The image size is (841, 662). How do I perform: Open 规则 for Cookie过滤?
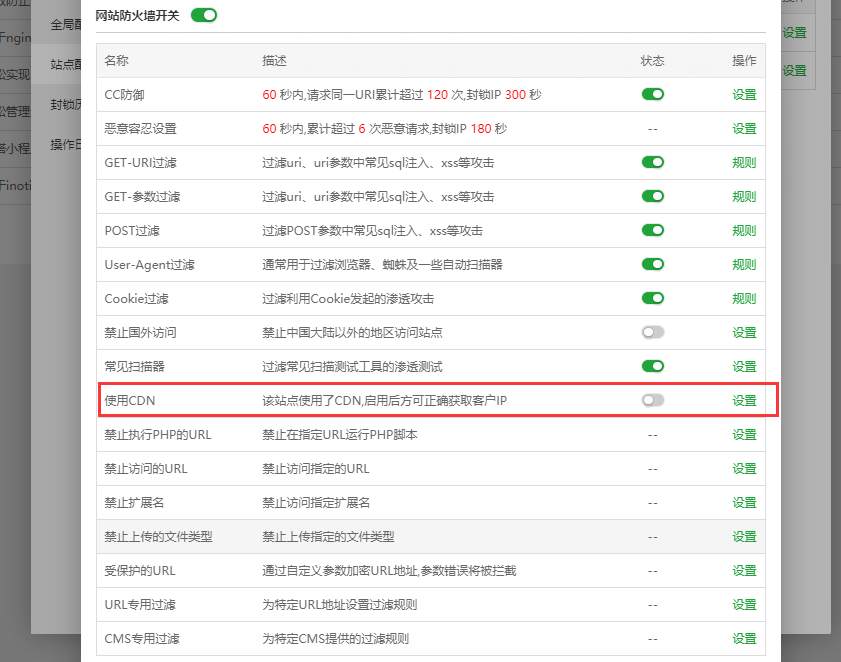pyautogui.click(x=744, y=299)
